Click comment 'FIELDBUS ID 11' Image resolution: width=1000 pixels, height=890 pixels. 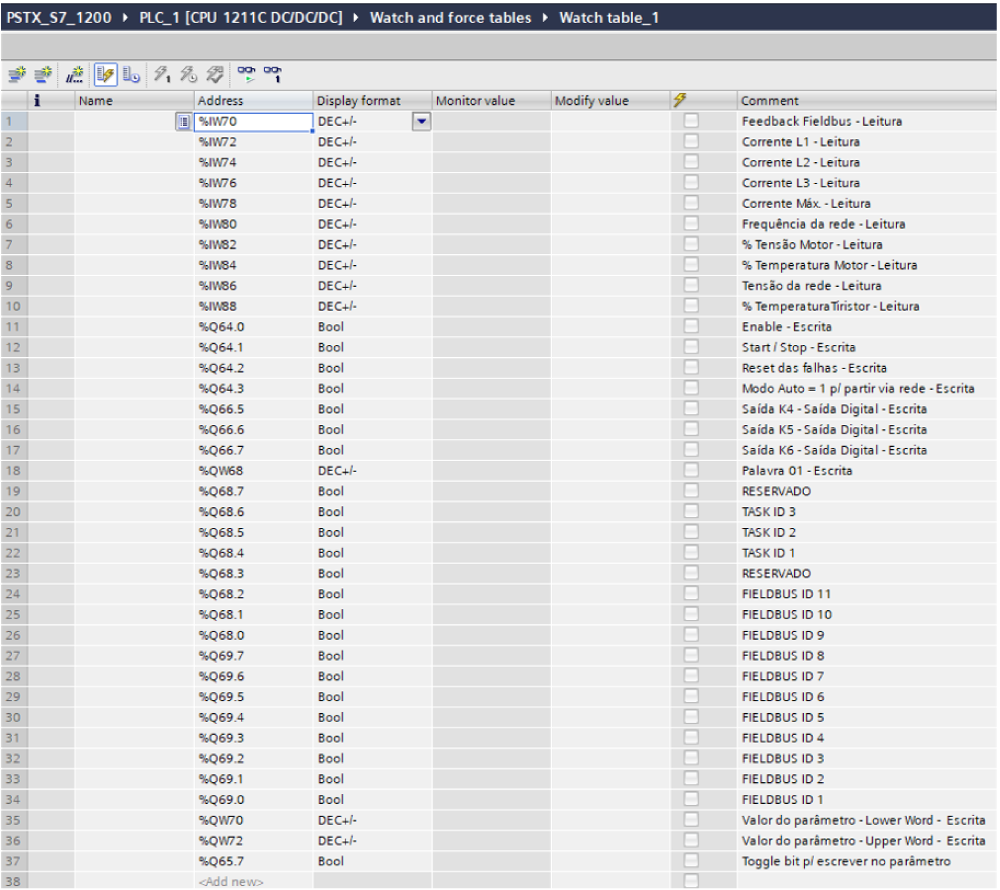coord(786,594)
